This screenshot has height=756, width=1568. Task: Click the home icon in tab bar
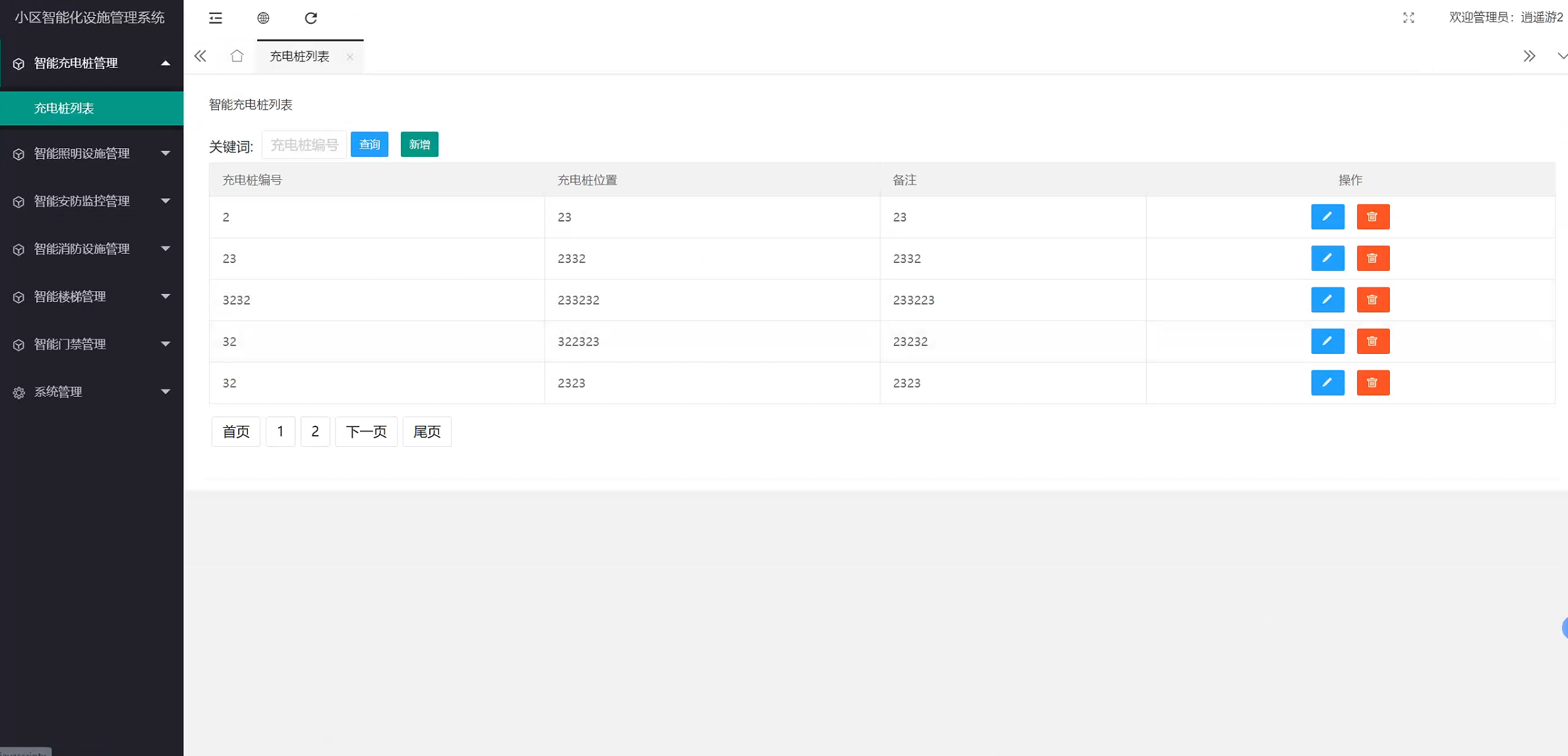(x=237, y=56)
